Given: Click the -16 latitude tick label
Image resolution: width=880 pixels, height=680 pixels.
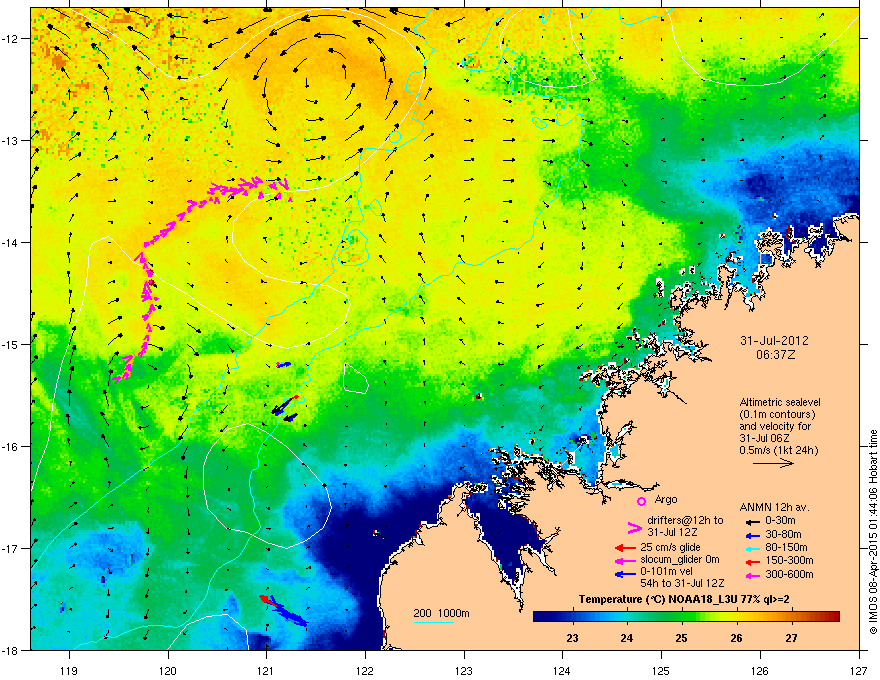Looking at the screenshot, I should coord(11,447).
